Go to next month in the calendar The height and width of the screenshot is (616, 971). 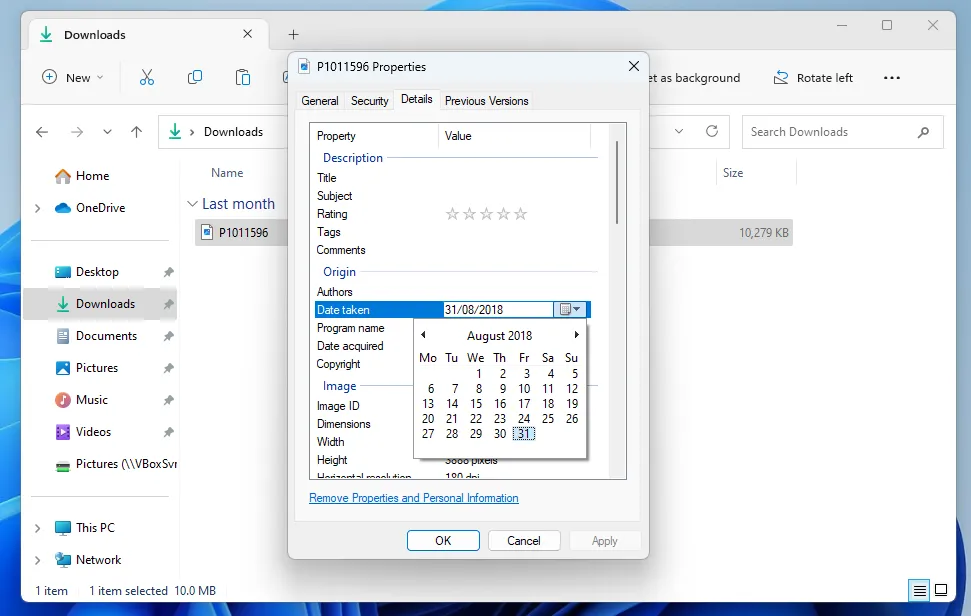(x=576, y=335)
